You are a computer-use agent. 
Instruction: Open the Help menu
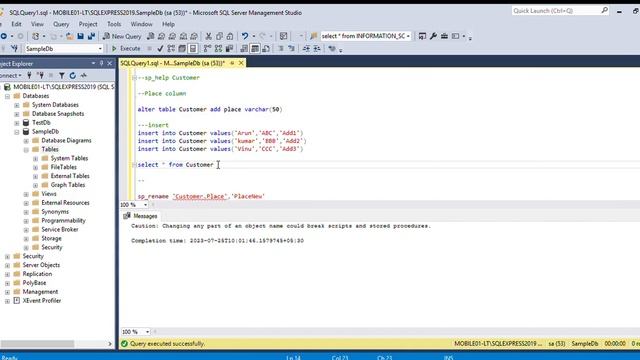[x=168, y=24]
